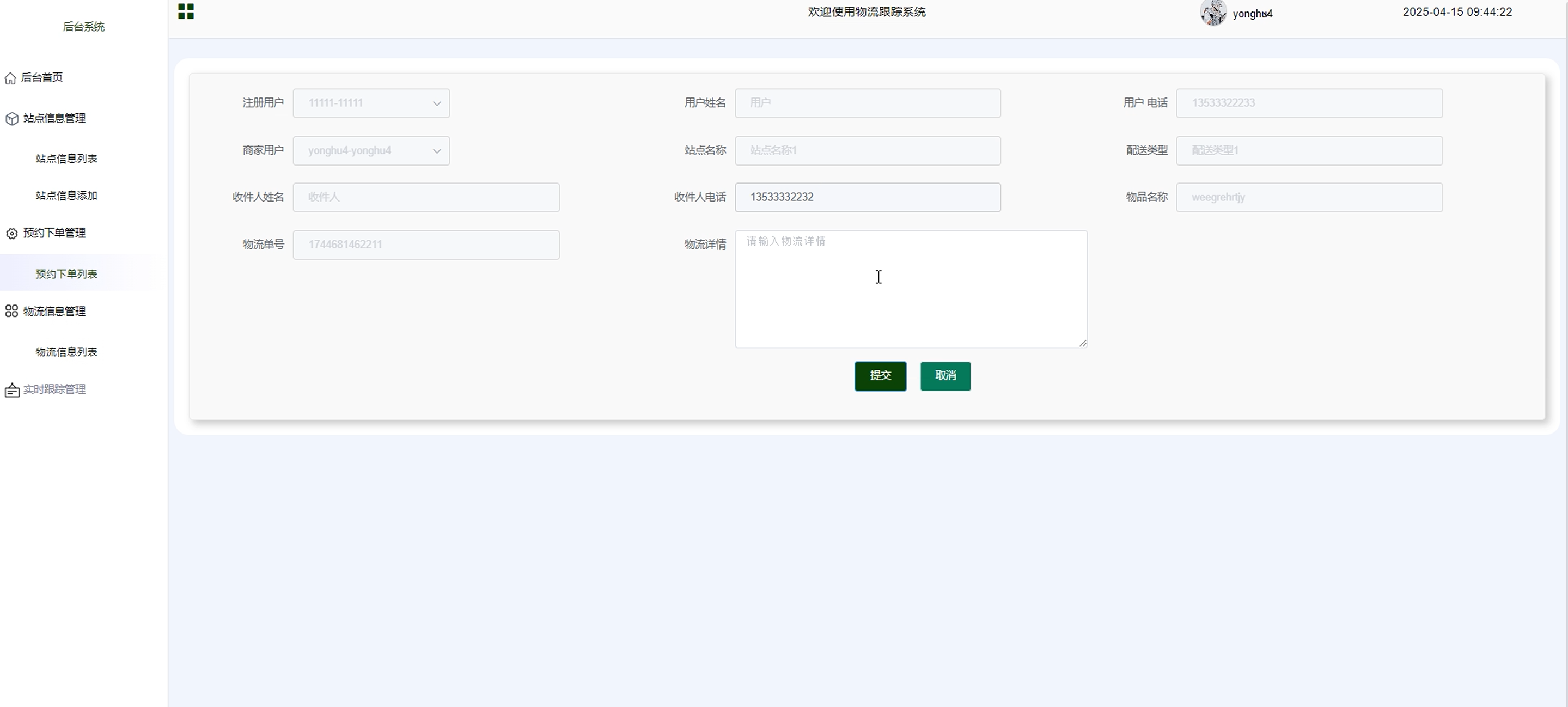1568x707 pixels.
Task: Click the gear icon beside 预约下单管理
Action: [x=11, y=234]
